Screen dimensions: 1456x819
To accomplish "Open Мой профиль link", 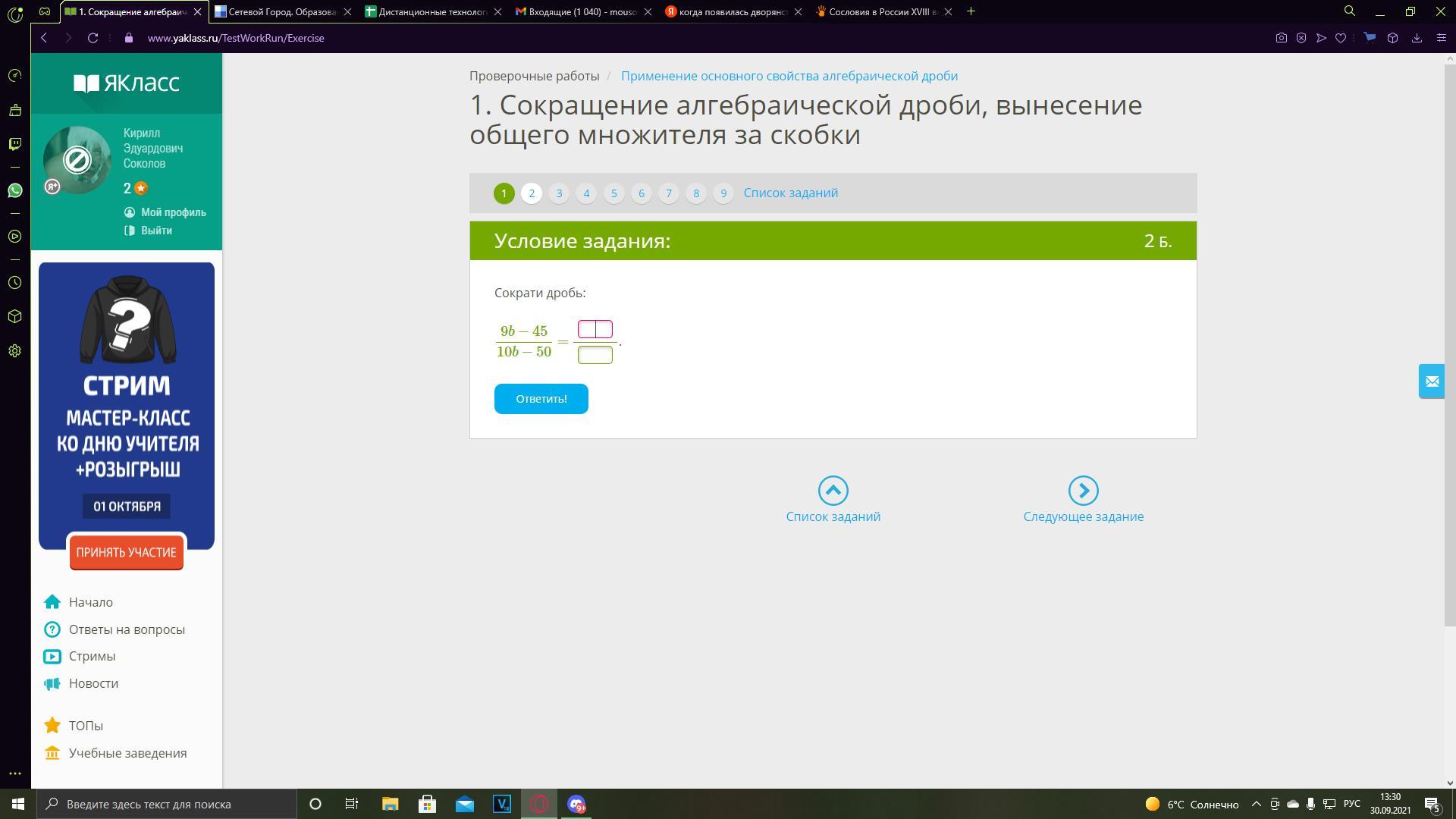I will [x=173, y=212].
